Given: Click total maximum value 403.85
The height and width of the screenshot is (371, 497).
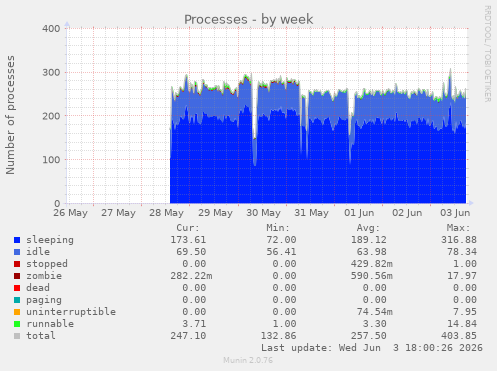Looking at the screenshot, I should point(459,336).
